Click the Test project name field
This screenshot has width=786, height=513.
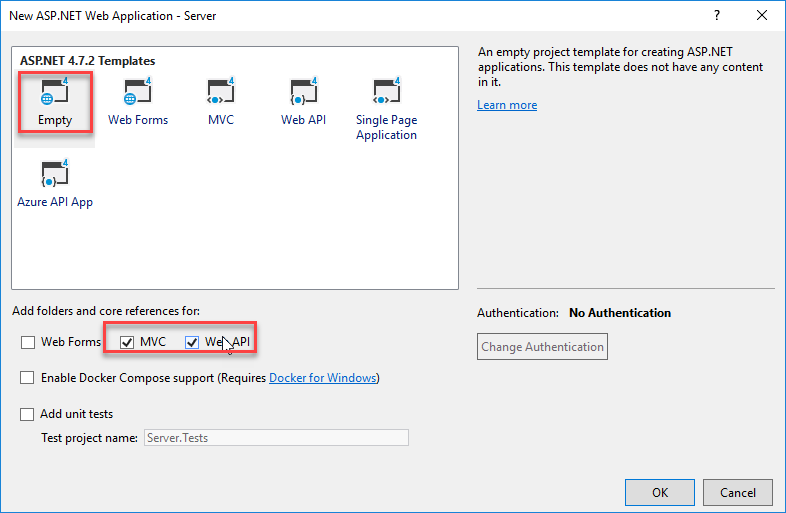[276, 438]
